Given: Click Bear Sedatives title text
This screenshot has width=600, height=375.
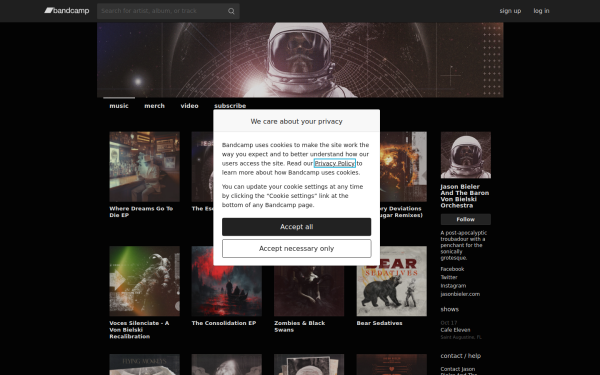Looking at the screenshot, I should 380,323.
